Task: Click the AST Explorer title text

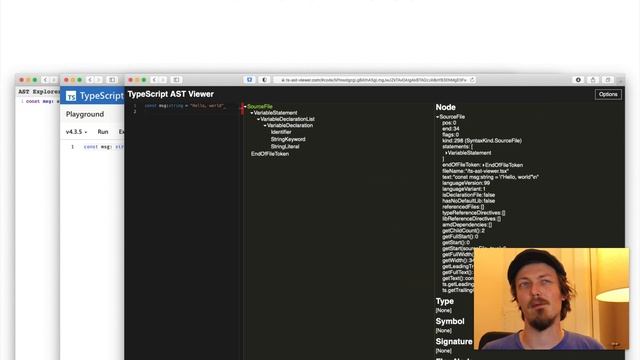Action: click(x=39, y=92)
